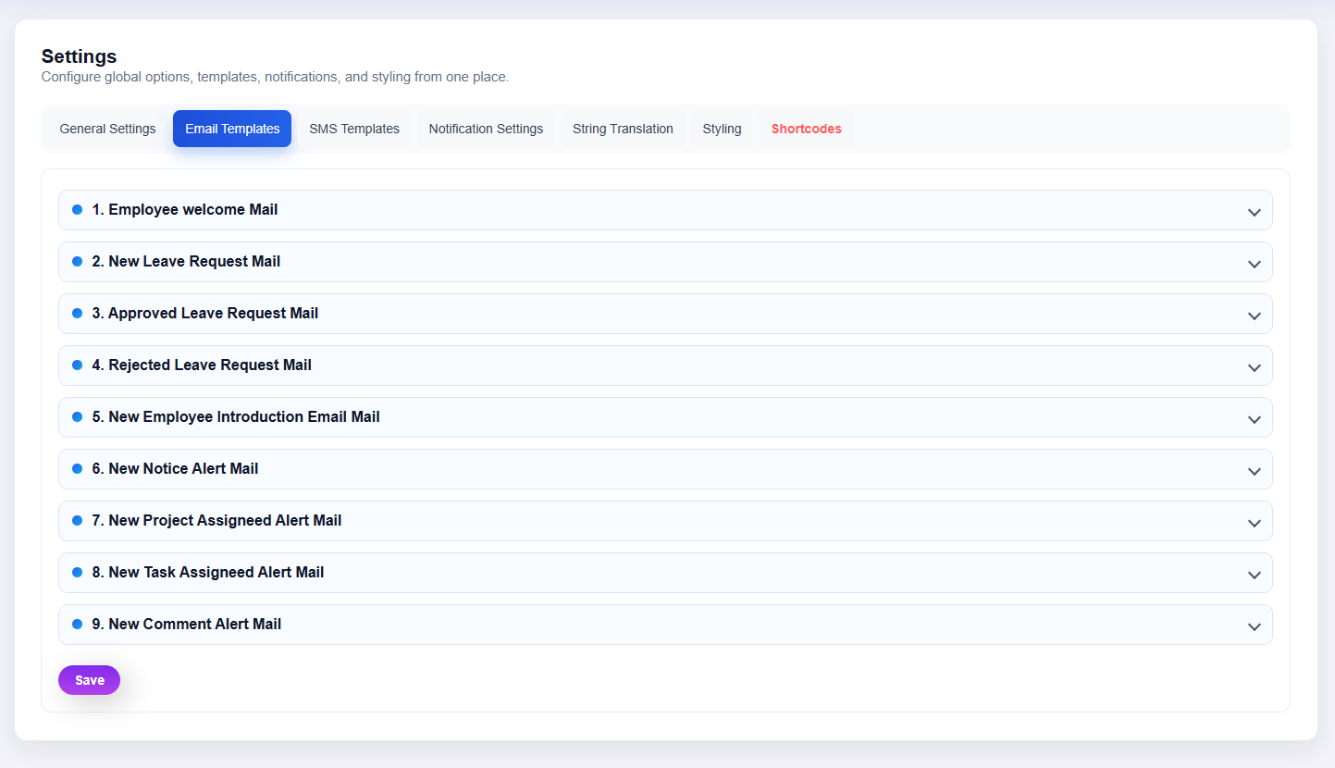1335x768 pixels.
Task: Click the "9. New Comment Alert Mail" title
Action: pyautogui.click(x=187, y=625)
